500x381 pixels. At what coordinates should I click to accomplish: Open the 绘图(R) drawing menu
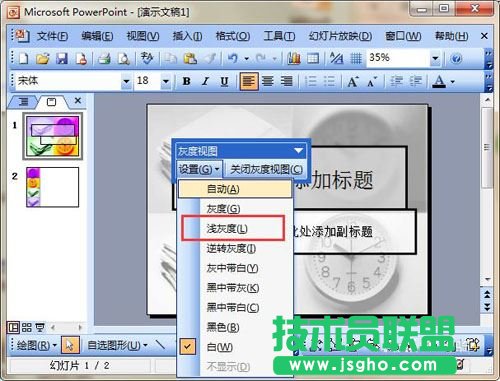tap(36, 345)
